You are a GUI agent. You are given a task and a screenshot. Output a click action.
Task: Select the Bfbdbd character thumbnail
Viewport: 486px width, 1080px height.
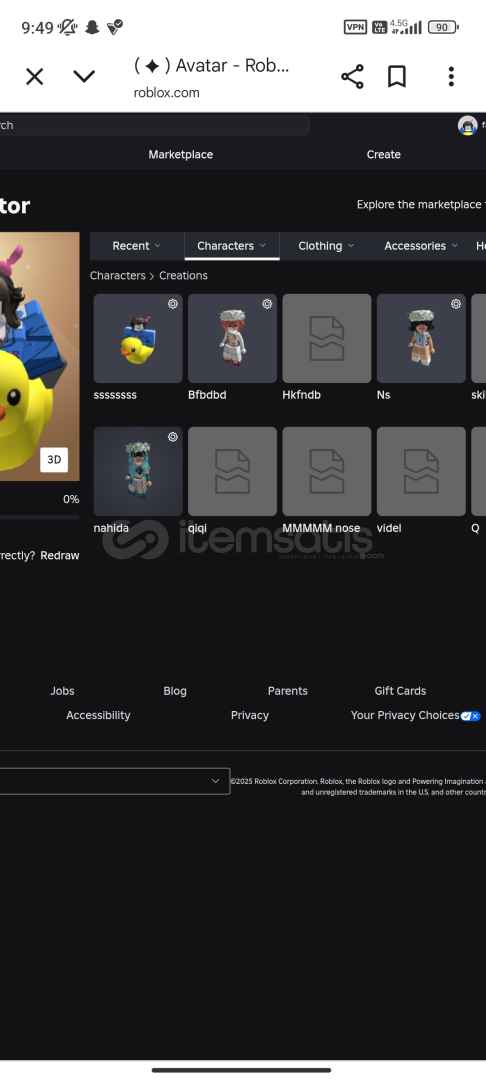click(x=232, y=338)
